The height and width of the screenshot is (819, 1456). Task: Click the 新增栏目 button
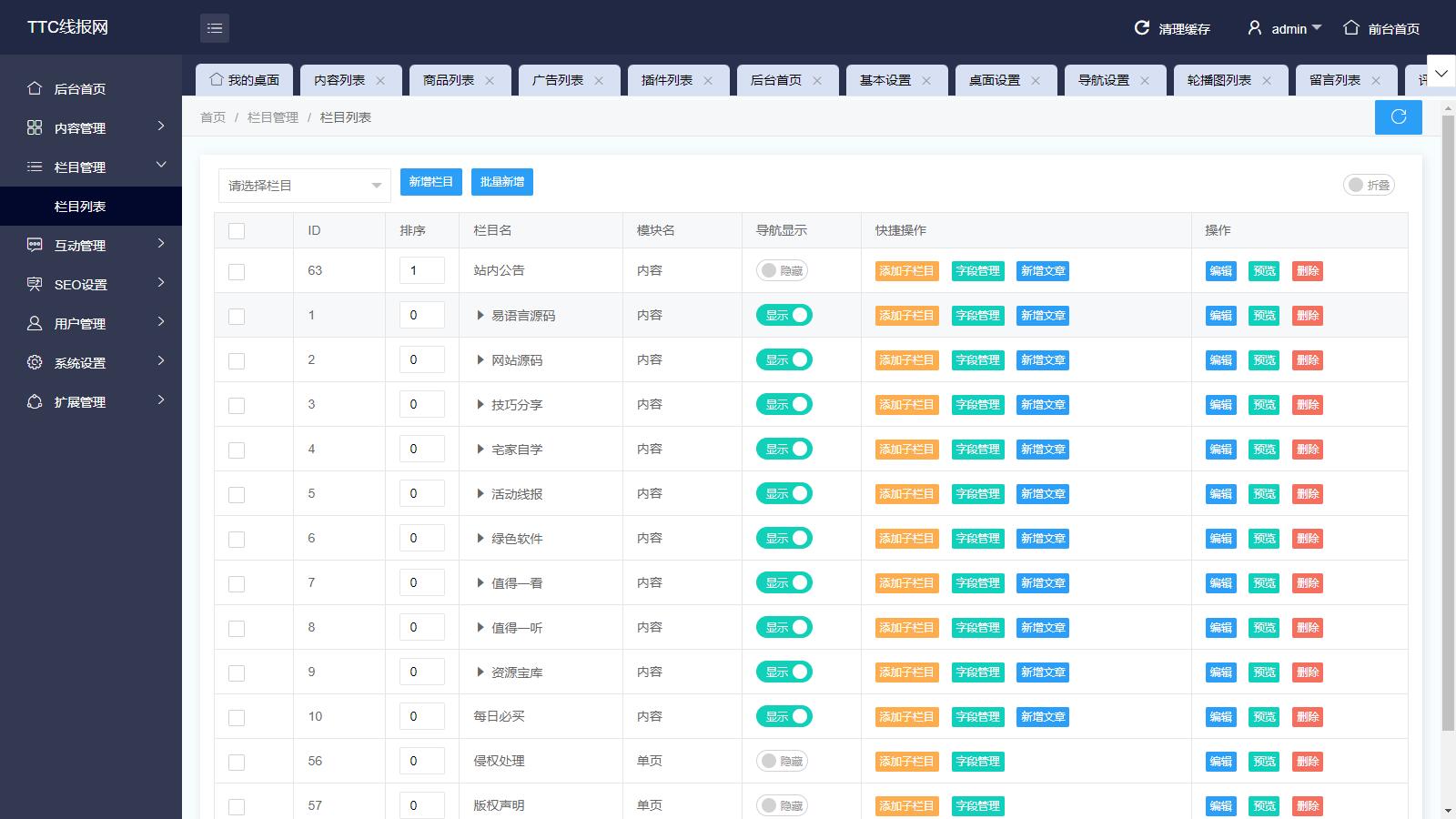tap(430, 182)
